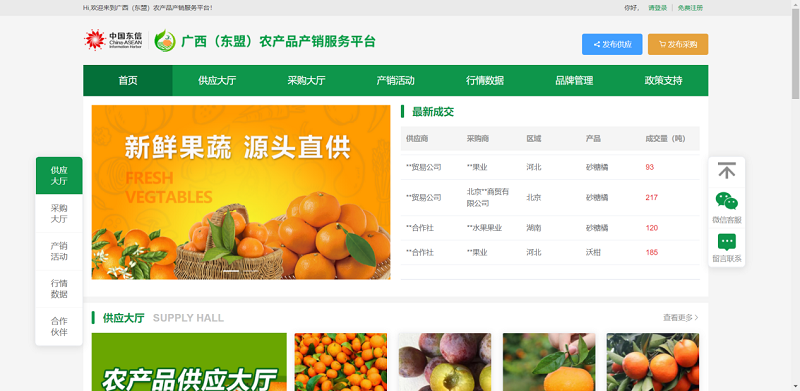Click the transaction amount 93
800x391 pixels.
[649, 167]
